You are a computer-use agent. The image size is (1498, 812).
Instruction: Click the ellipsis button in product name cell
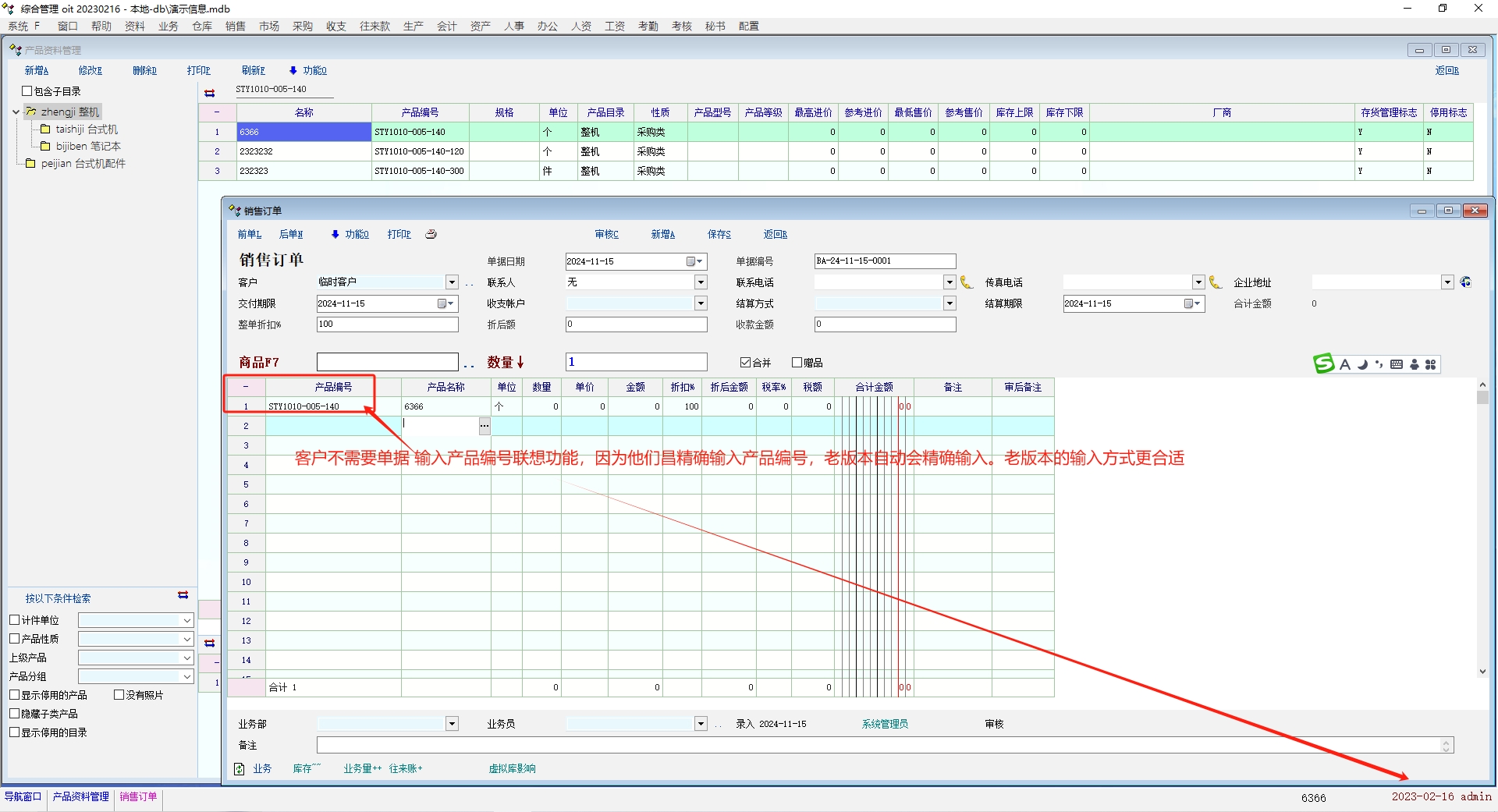pyautogui.click(x=485, y=426)
